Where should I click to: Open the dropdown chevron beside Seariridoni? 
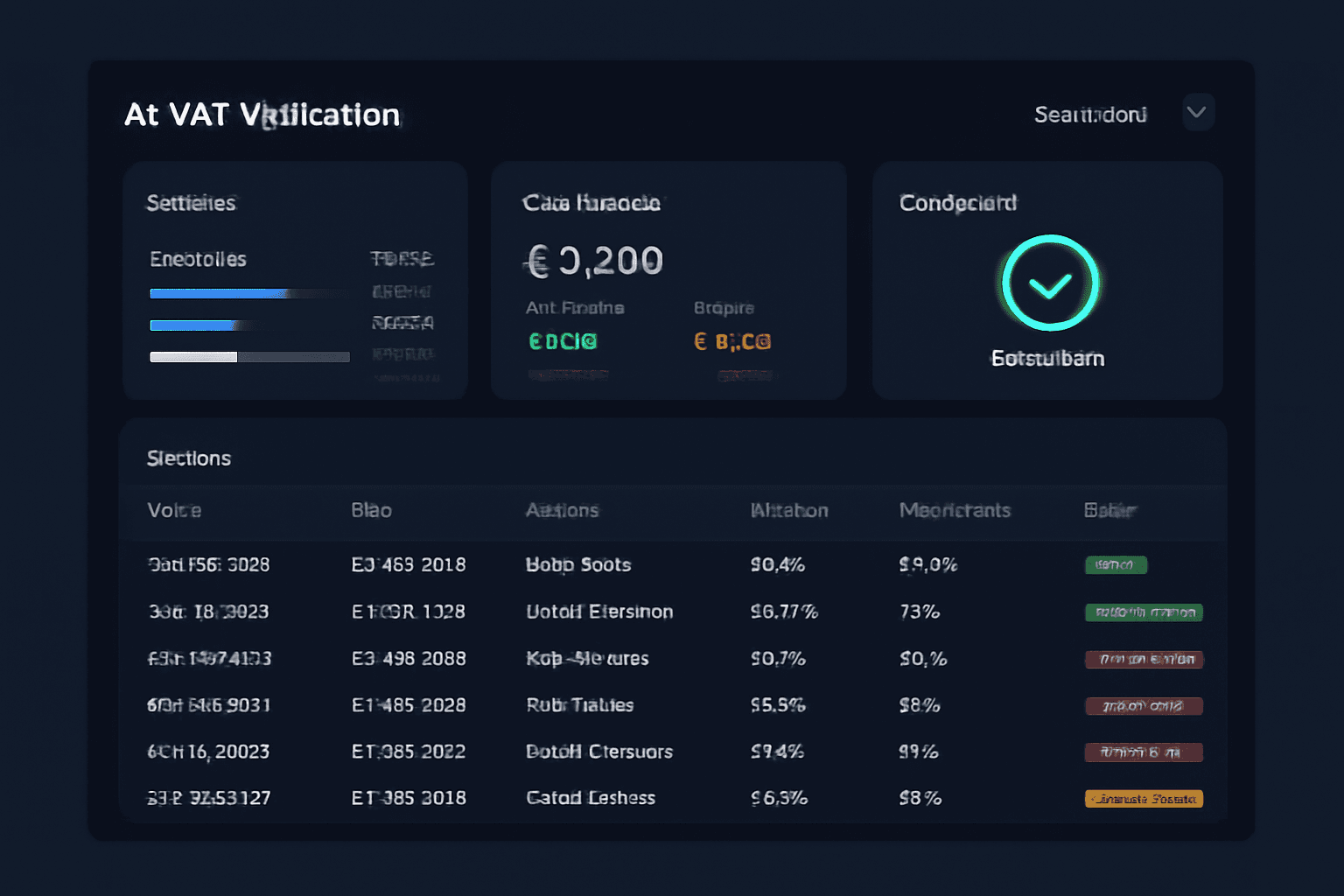click(x=1198, y=113)
